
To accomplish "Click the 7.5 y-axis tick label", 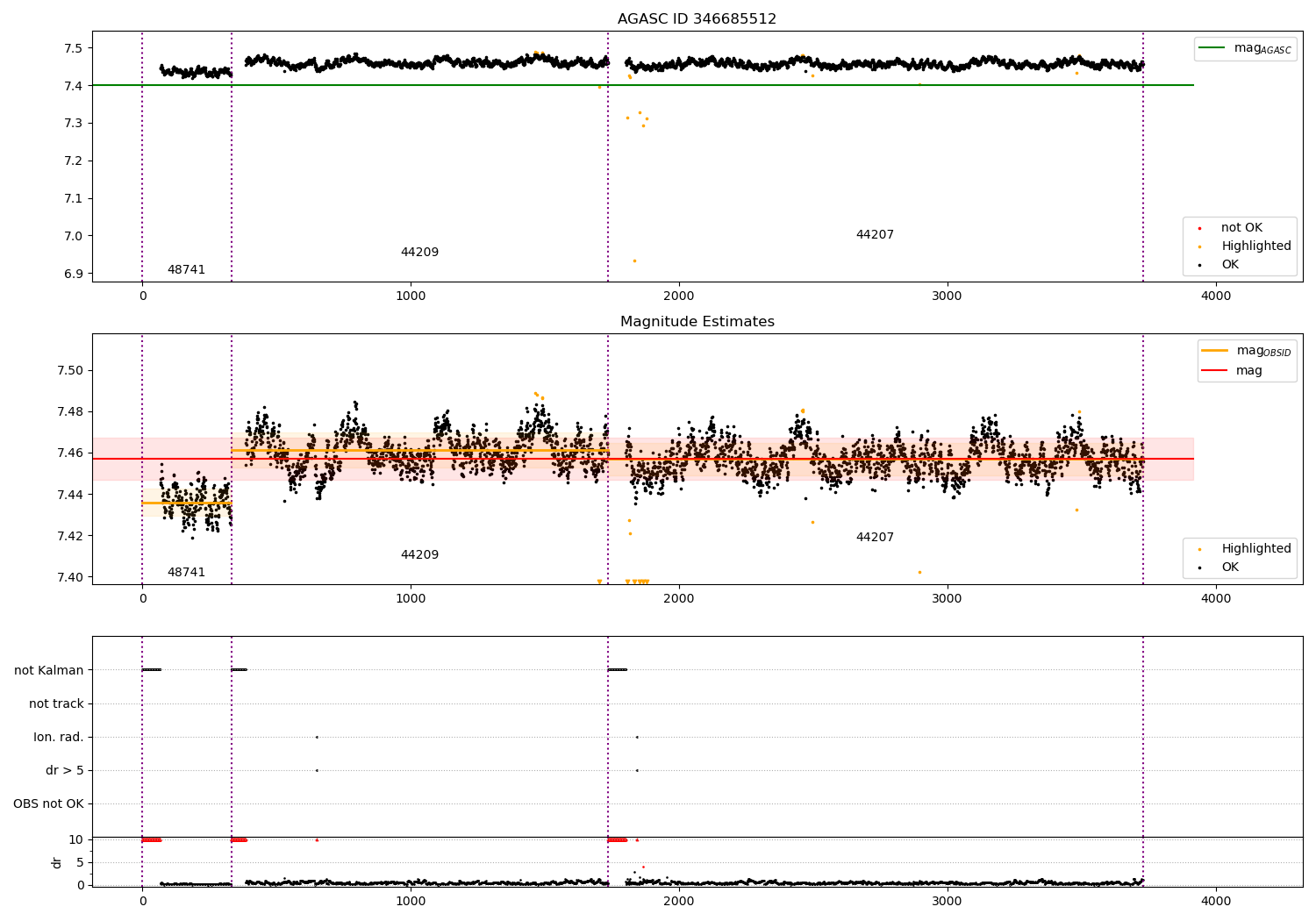I will point(72,48).
